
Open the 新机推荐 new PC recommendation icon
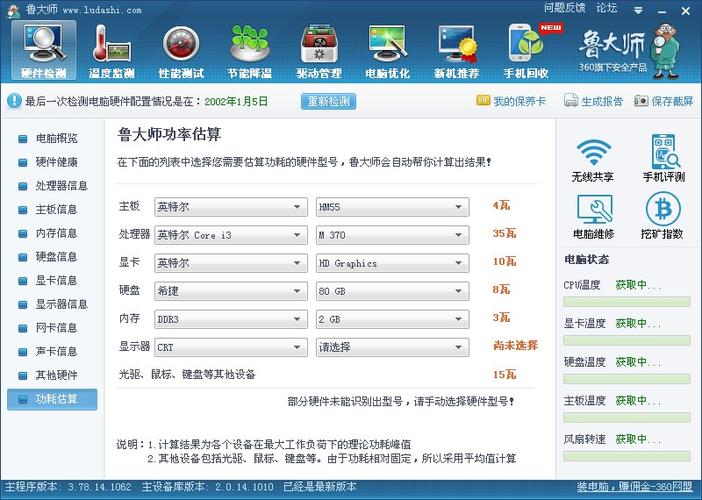[456, 51]
